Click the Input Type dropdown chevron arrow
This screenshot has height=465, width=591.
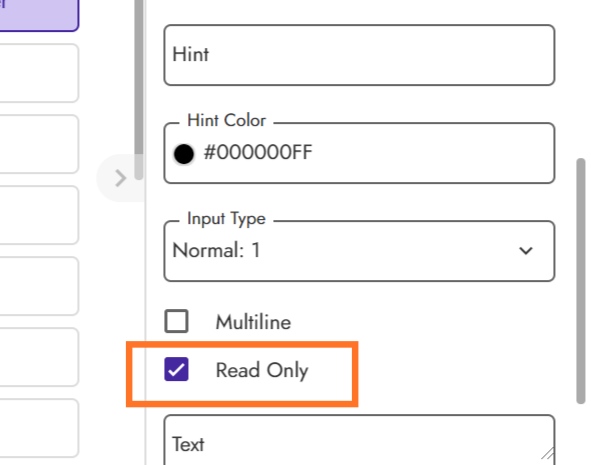526,251
